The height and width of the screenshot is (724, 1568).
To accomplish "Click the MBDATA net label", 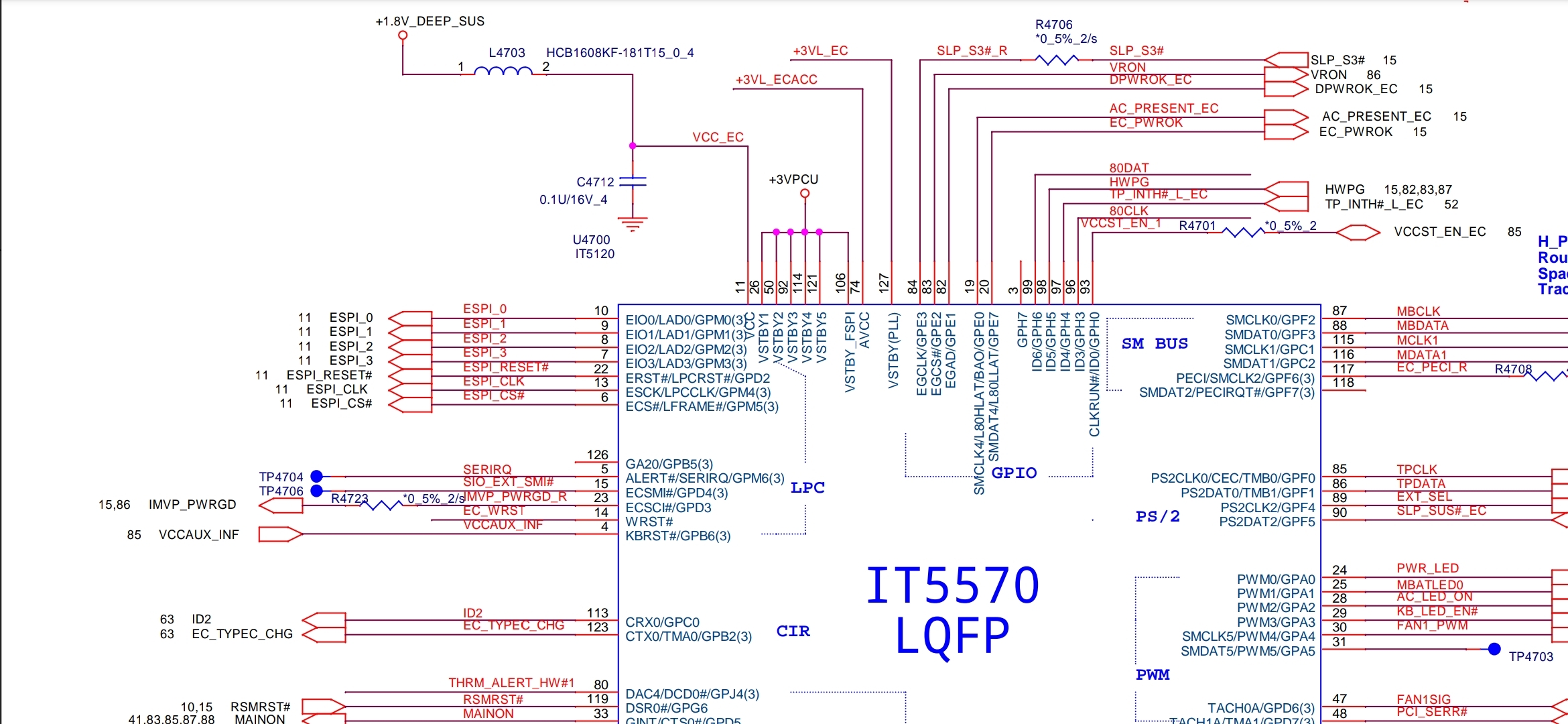I will pyautogui.click(x=1423, y=325).
